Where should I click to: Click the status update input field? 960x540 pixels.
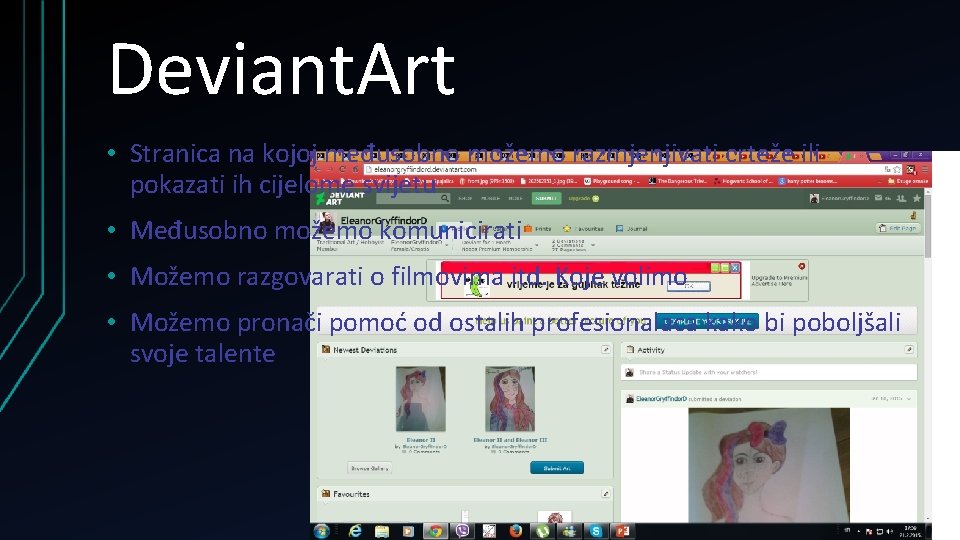[769, 372]
